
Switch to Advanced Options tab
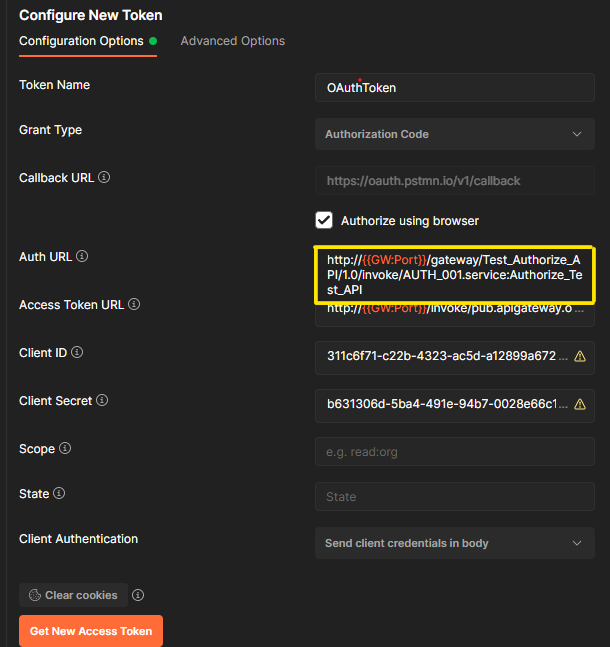tap(232, 41)
